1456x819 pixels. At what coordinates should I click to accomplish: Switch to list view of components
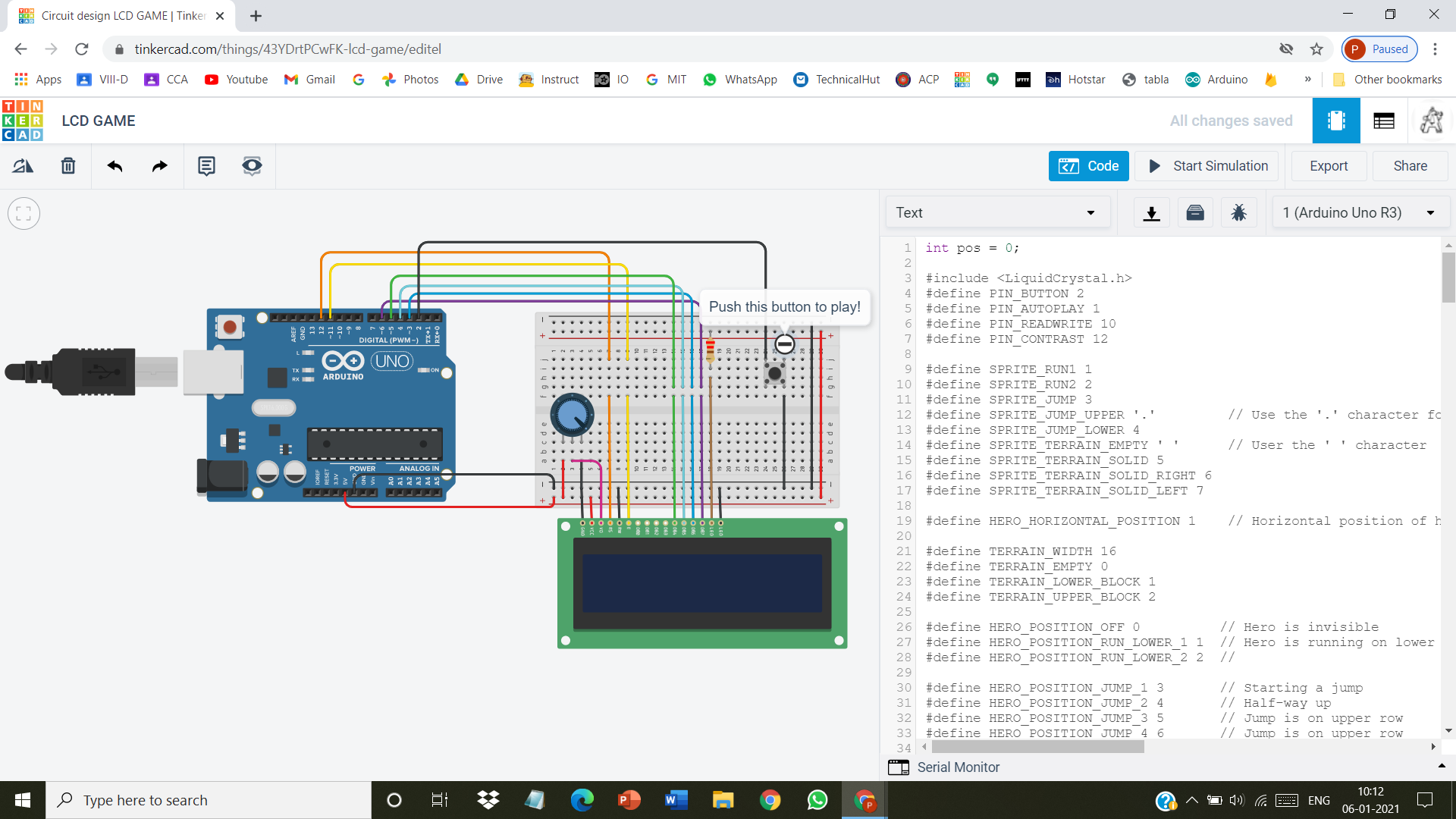1384,120
